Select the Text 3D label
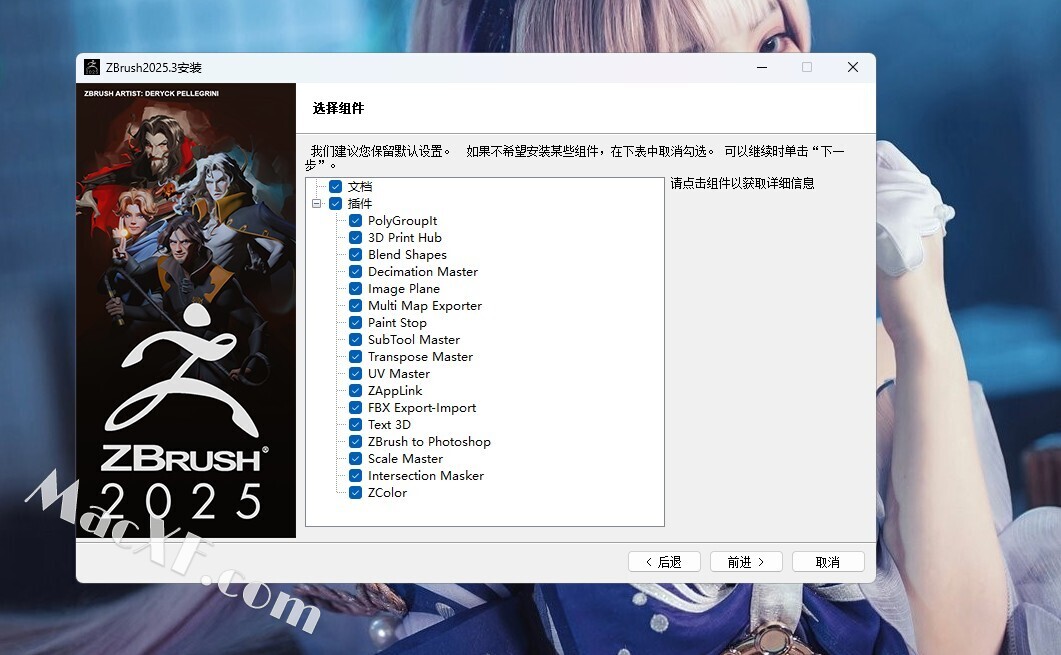Screen dimensions: 1061x655 click(389, 424)
